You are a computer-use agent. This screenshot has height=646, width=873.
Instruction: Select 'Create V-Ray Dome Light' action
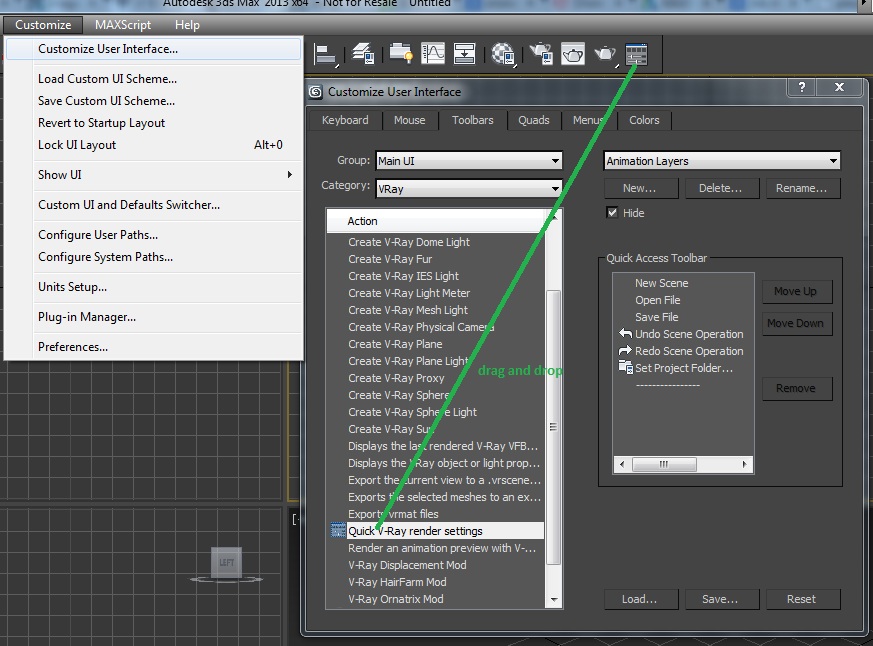click(x=409, y=242)
